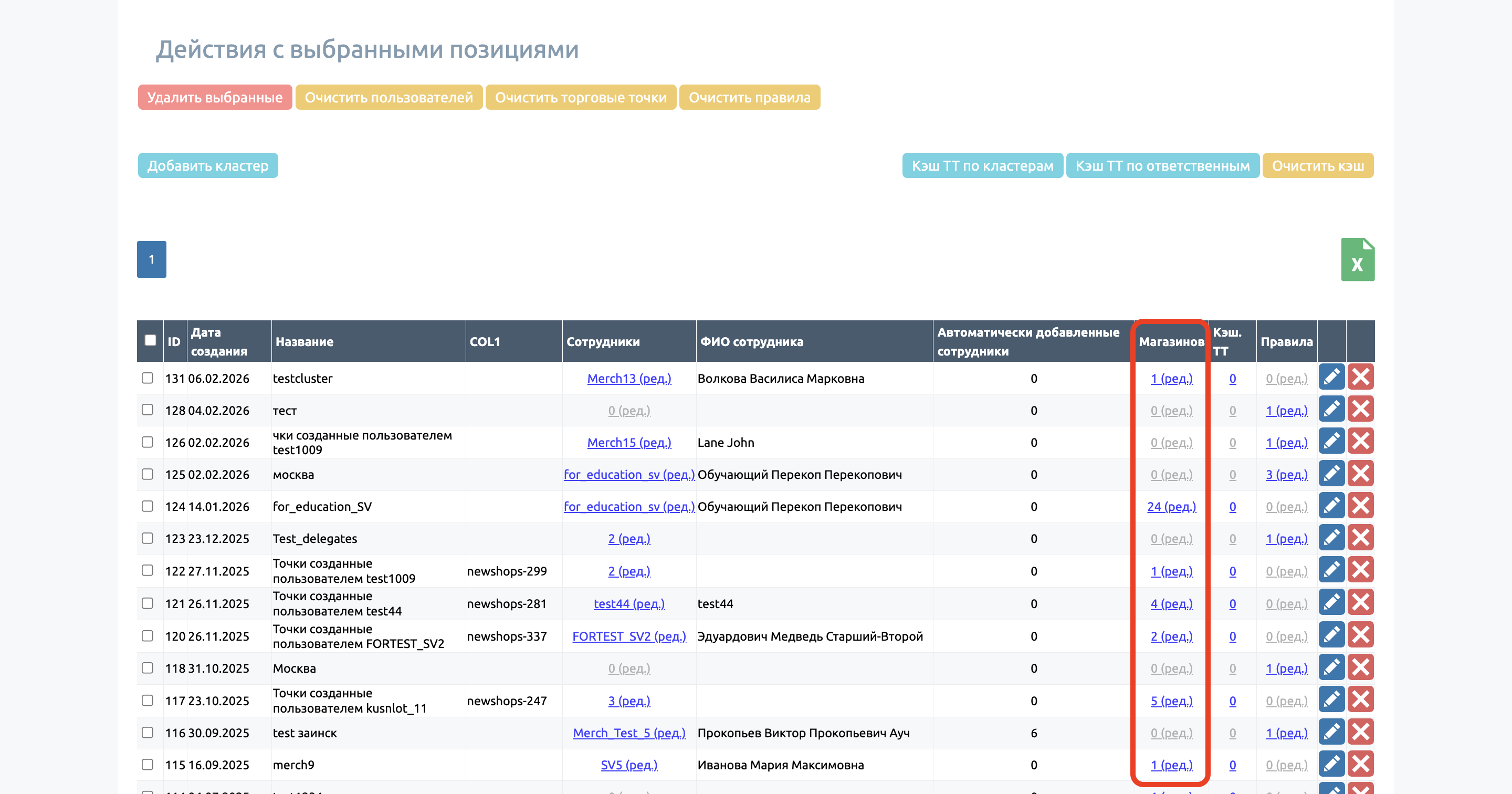Open 24 (ред.) shops link

(1171, 506)
